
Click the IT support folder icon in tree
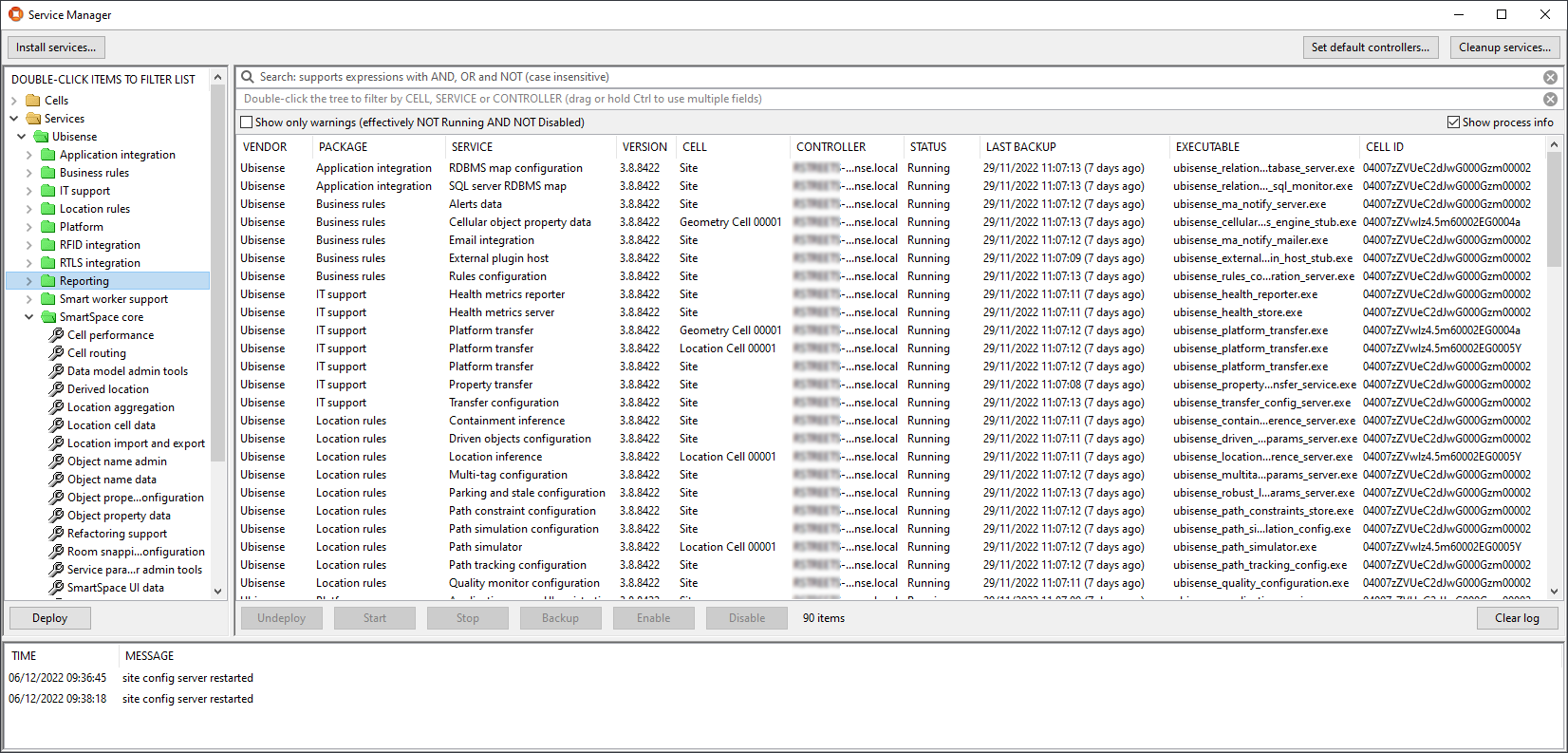pyautogui.click(x=48, y=191)
